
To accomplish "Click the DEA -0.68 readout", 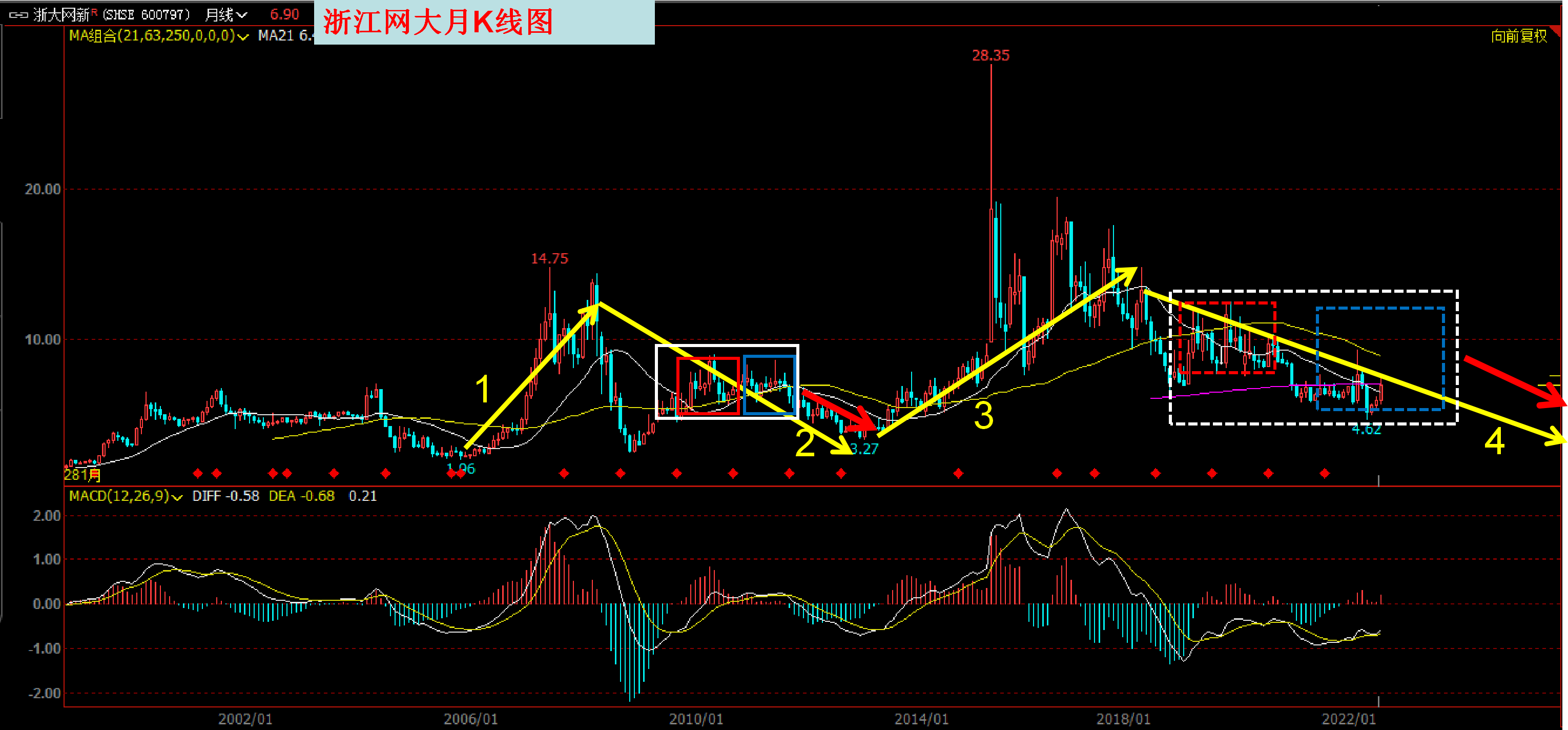I will (x=302, y=496).
